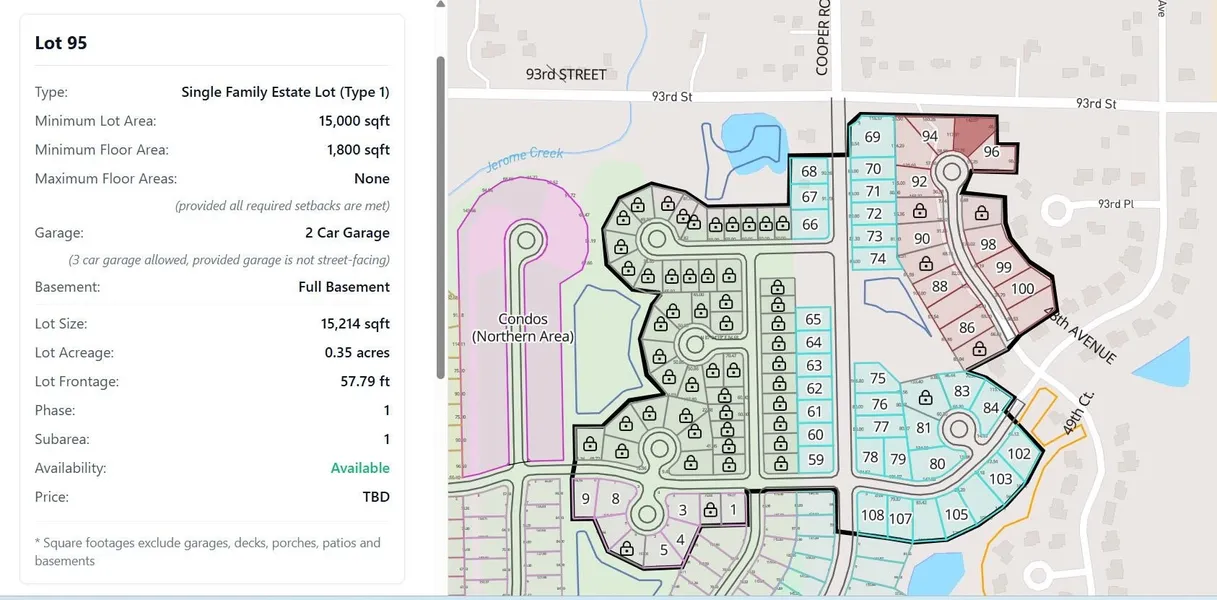Click the highlighted dark red lot 95
The height and width of the screenshot is (600, 1217).
pos(974,130)
